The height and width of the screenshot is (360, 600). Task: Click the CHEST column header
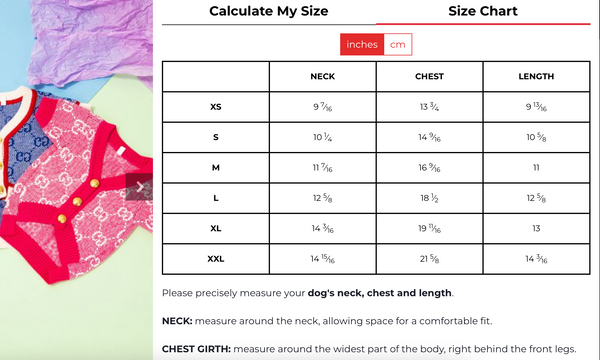tap(429, 76)
